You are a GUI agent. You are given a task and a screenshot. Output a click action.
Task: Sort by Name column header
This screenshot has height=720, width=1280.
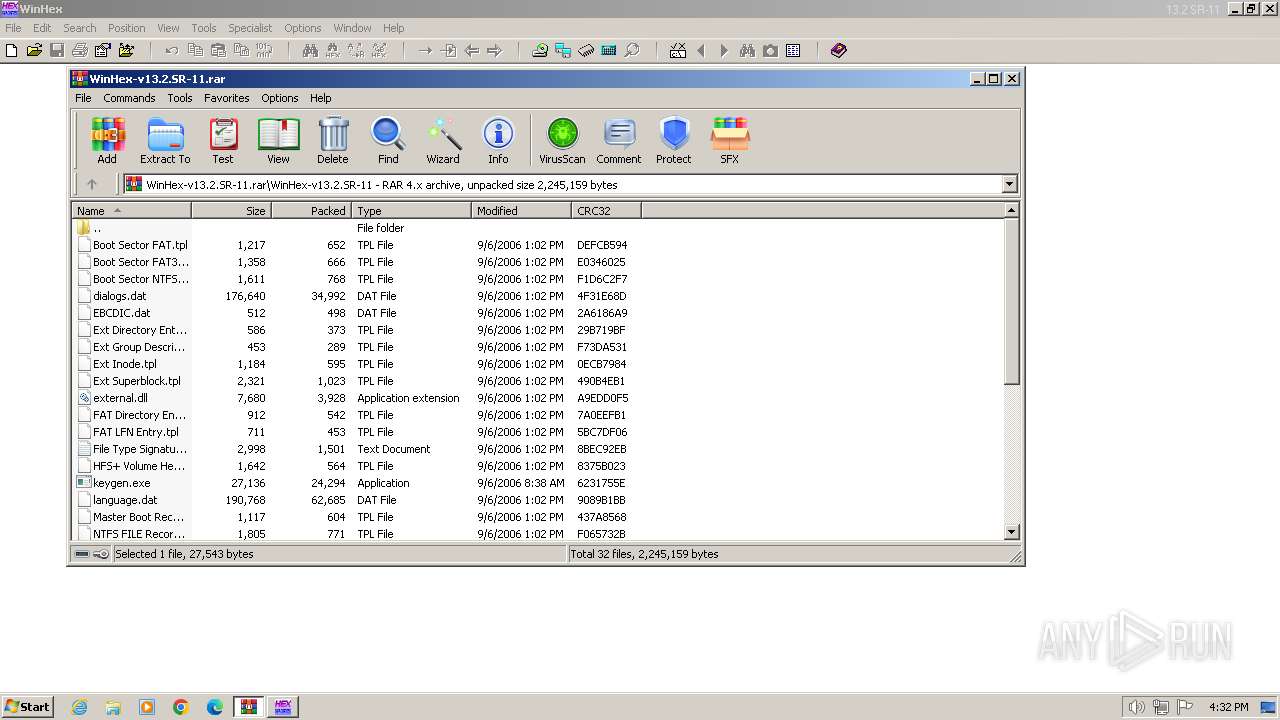point(132,211)
